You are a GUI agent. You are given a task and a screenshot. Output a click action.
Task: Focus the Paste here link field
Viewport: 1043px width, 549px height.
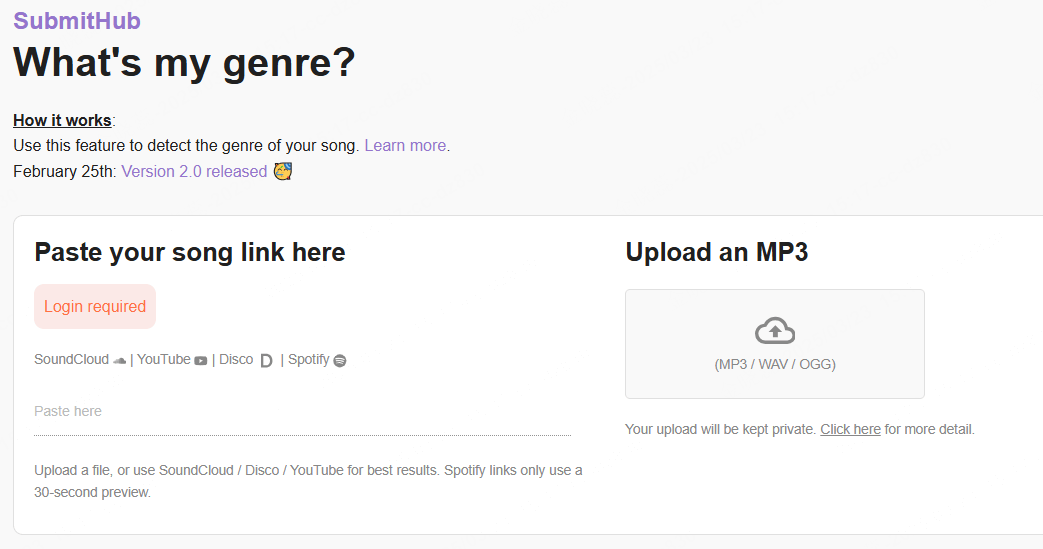pyautogui.click(x=303, y=412)
